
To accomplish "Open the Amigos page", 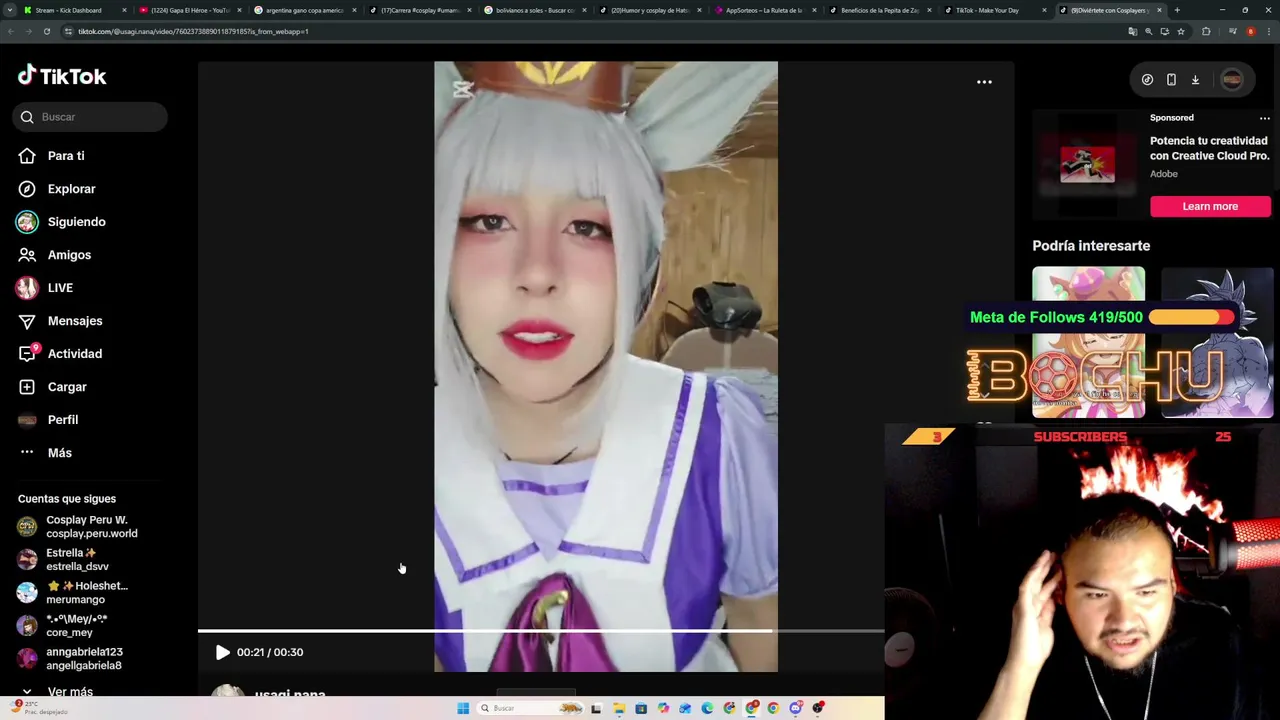I will (x=69, y=255).
